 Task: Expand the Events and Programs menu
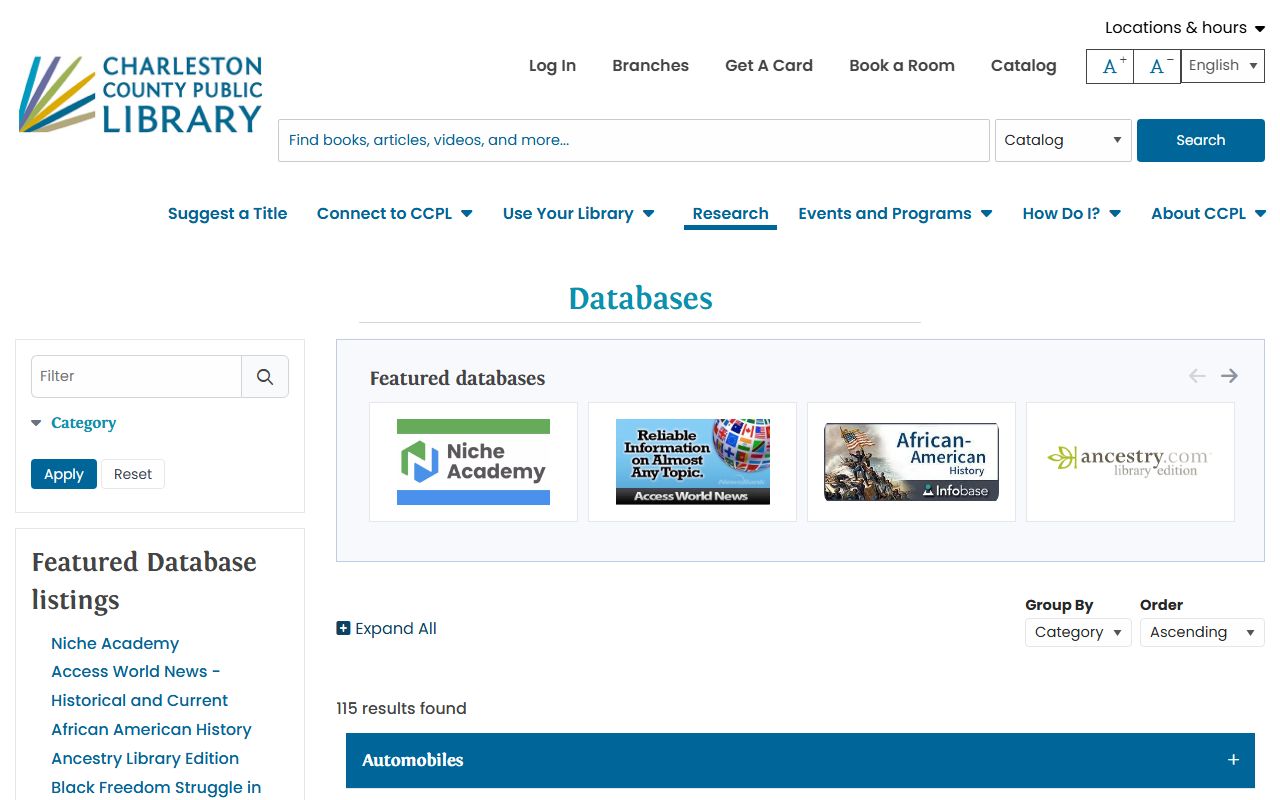pyautogui.click(x=895, y=214)
